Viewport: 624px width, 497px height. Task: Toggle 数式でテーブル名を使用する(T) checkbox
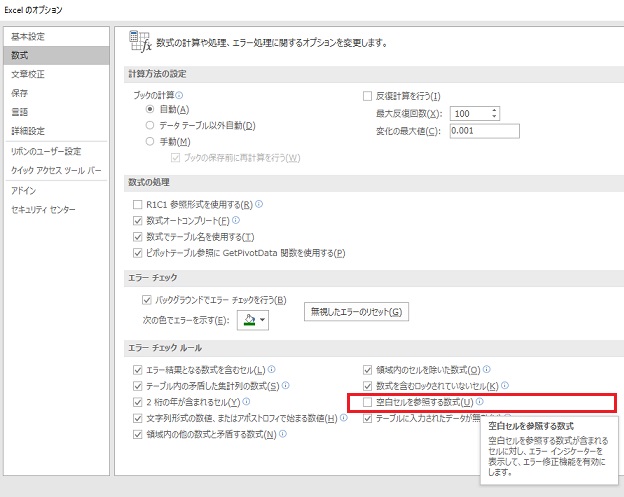137,237
